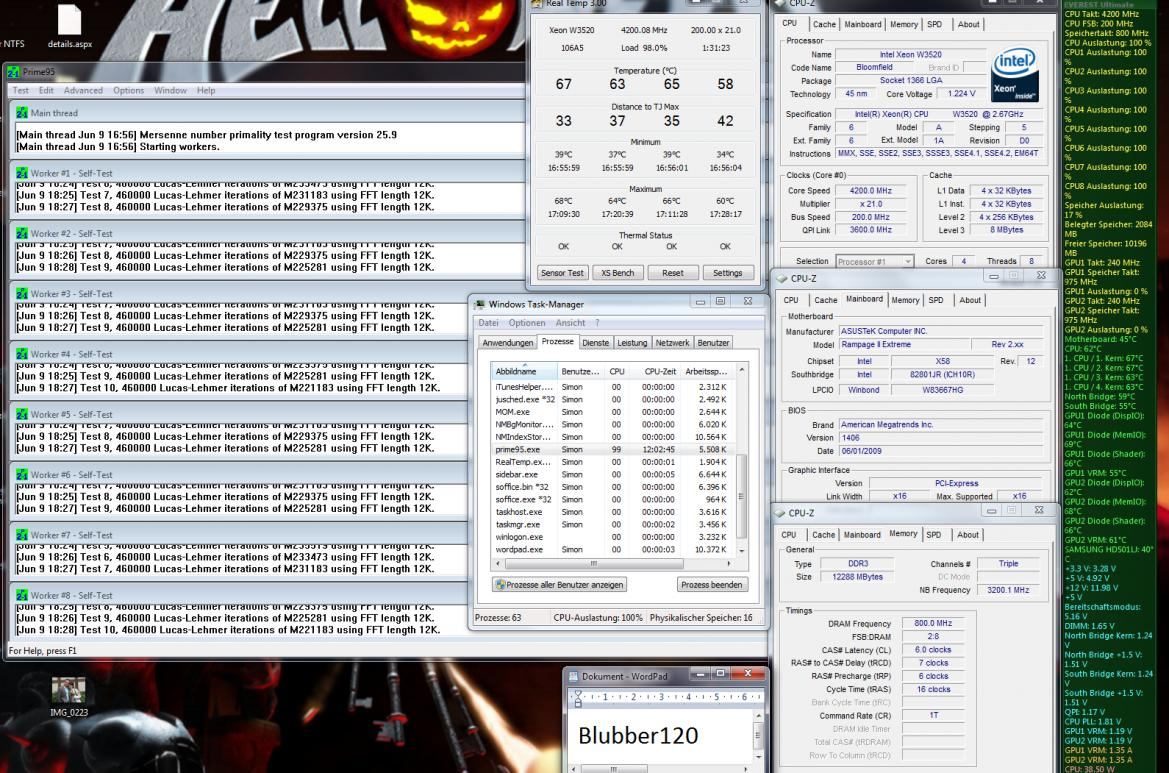Click the Core Speed 4200.0 MHz field
Image resolution: width=1169 pixels, height=773 pixels.
pos(871,191)
